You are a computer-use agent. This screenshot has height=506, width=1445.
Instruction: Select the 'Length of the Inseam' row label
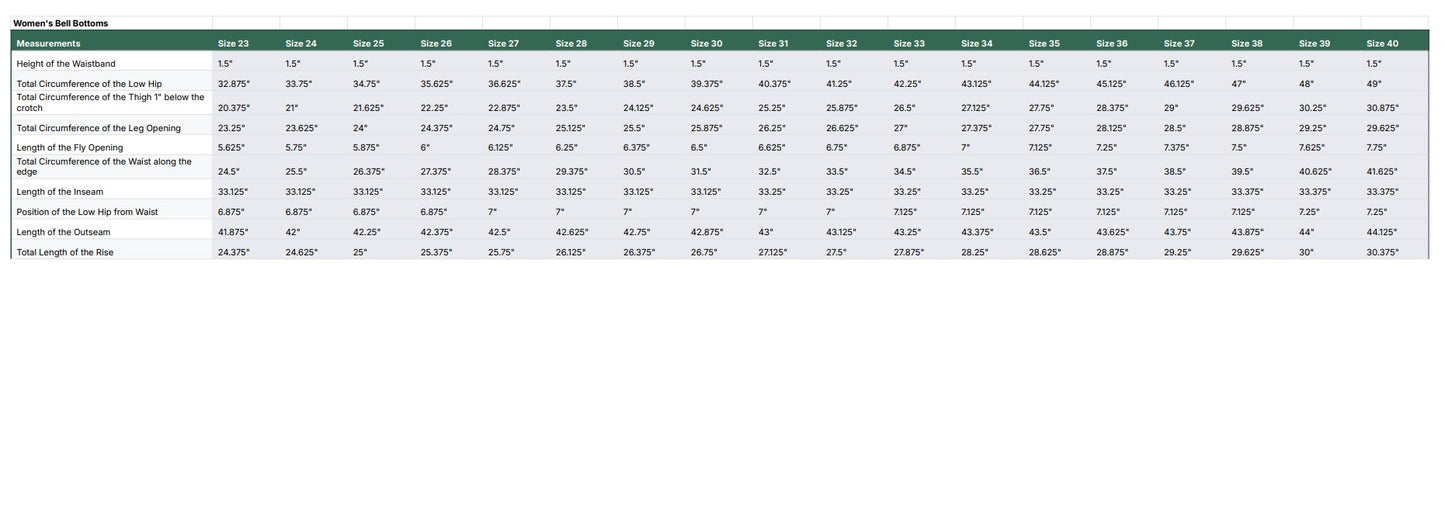60,192
